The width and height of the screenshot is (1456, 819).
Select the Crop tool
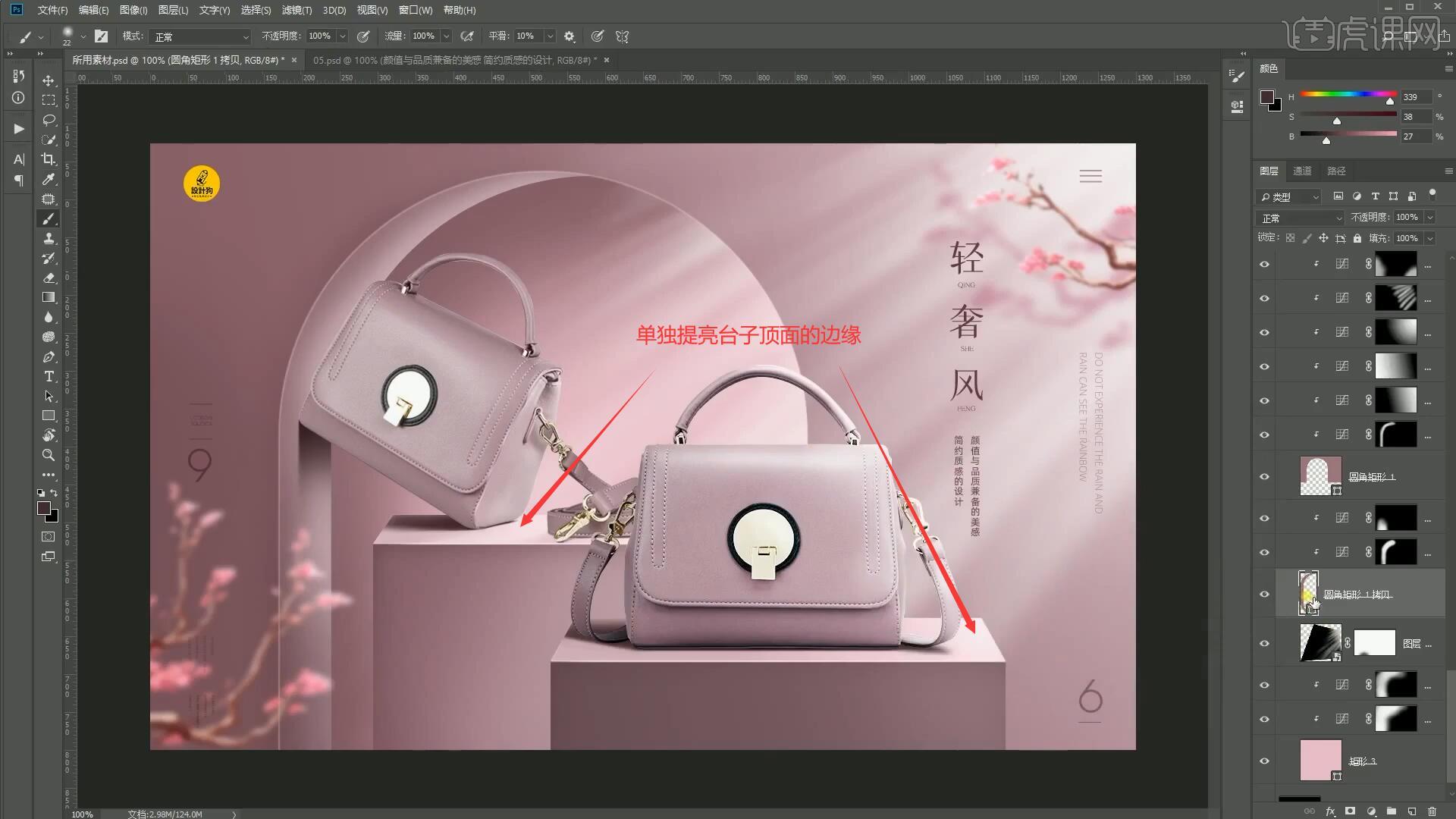49,159
